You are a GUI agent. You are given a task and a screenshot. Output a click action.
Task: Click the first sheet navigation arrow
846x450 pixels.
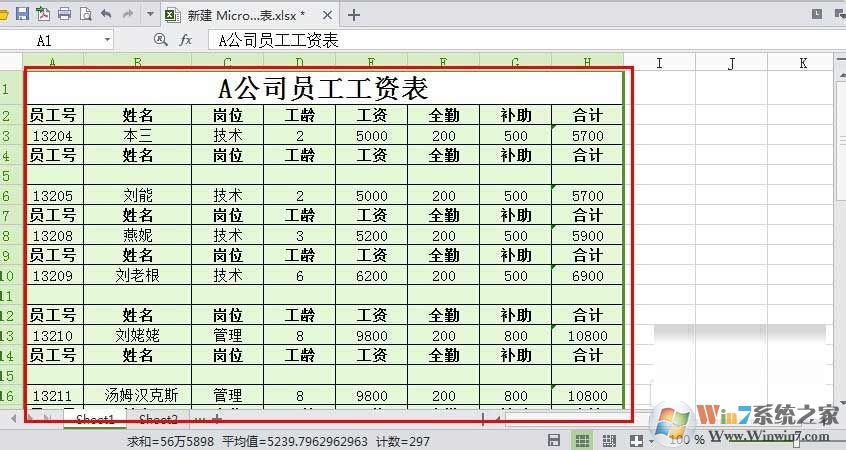pos(13,419)
